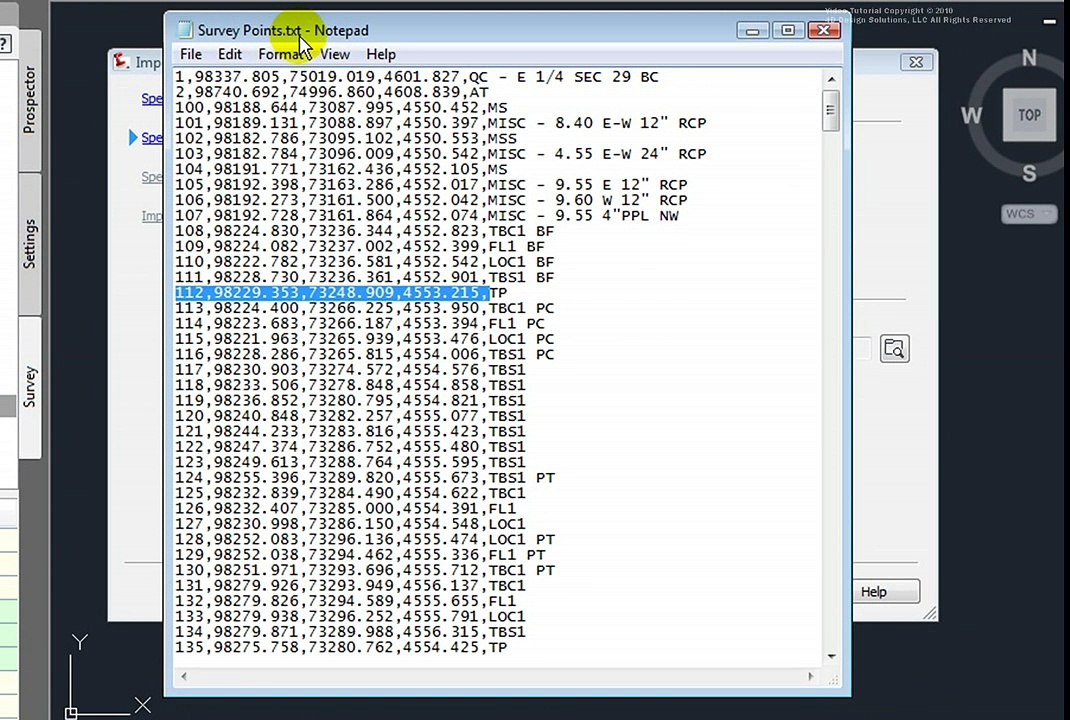Click the highlighted line for point 112

(341, 293)
